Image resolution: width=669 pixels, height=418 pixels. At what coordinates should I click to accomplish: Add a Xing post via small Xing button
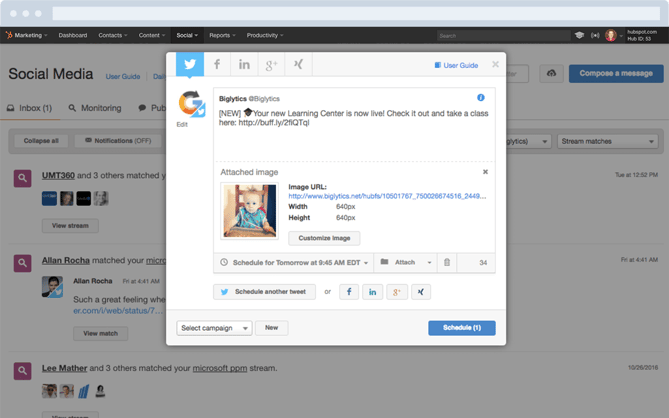tap(421, 292)
